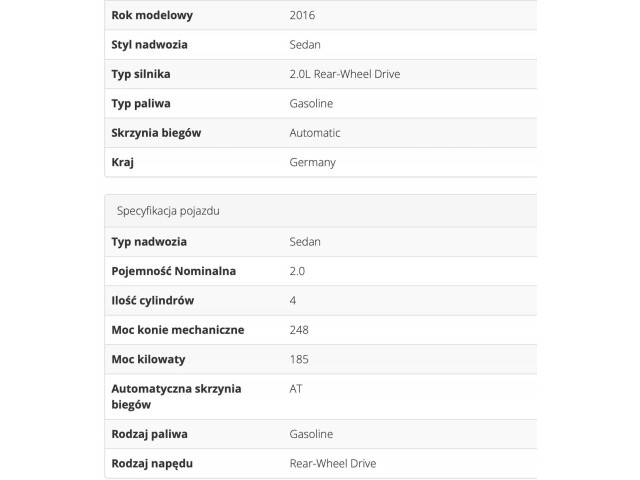Screen dimensions: 640x480
Task: Click the "Pojemność Nominalna" label
Action: point(173,271)
